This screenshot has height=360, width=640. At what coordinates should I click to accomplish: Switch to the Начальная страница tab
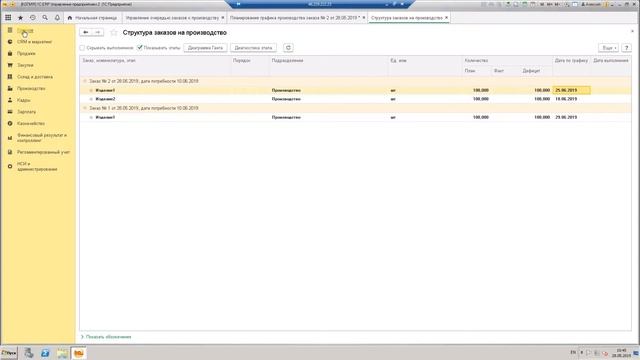click(x=93, y=18)
